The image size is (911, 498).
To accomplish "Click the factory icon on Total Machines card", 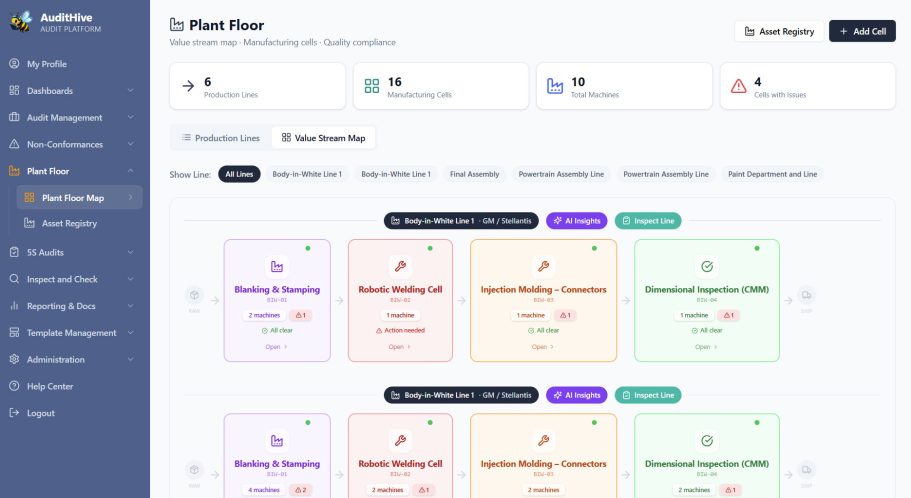I will [x=555, y=87].
